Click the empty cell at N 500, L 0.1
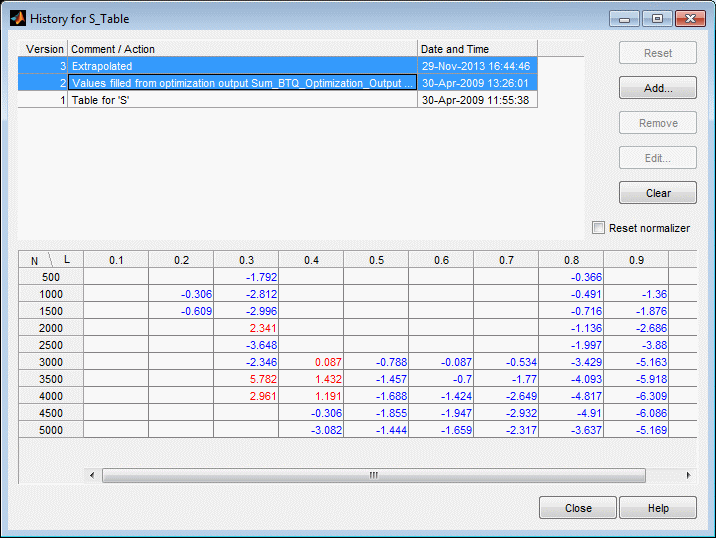716x538 pixels. coord(116,277)
